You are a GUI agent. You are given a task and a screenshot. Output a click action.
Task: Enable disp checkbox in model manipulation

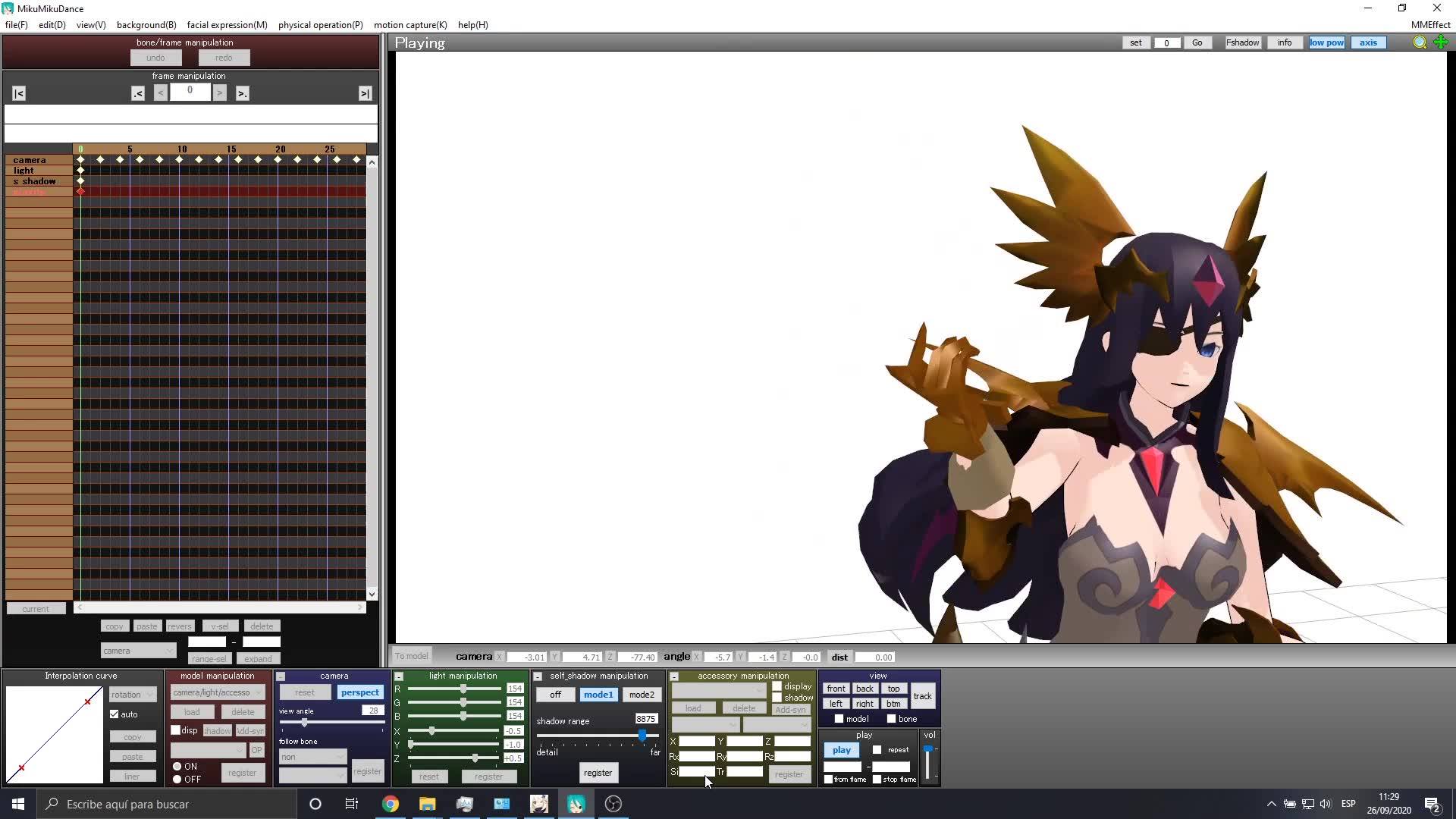[x=176, y=730]
